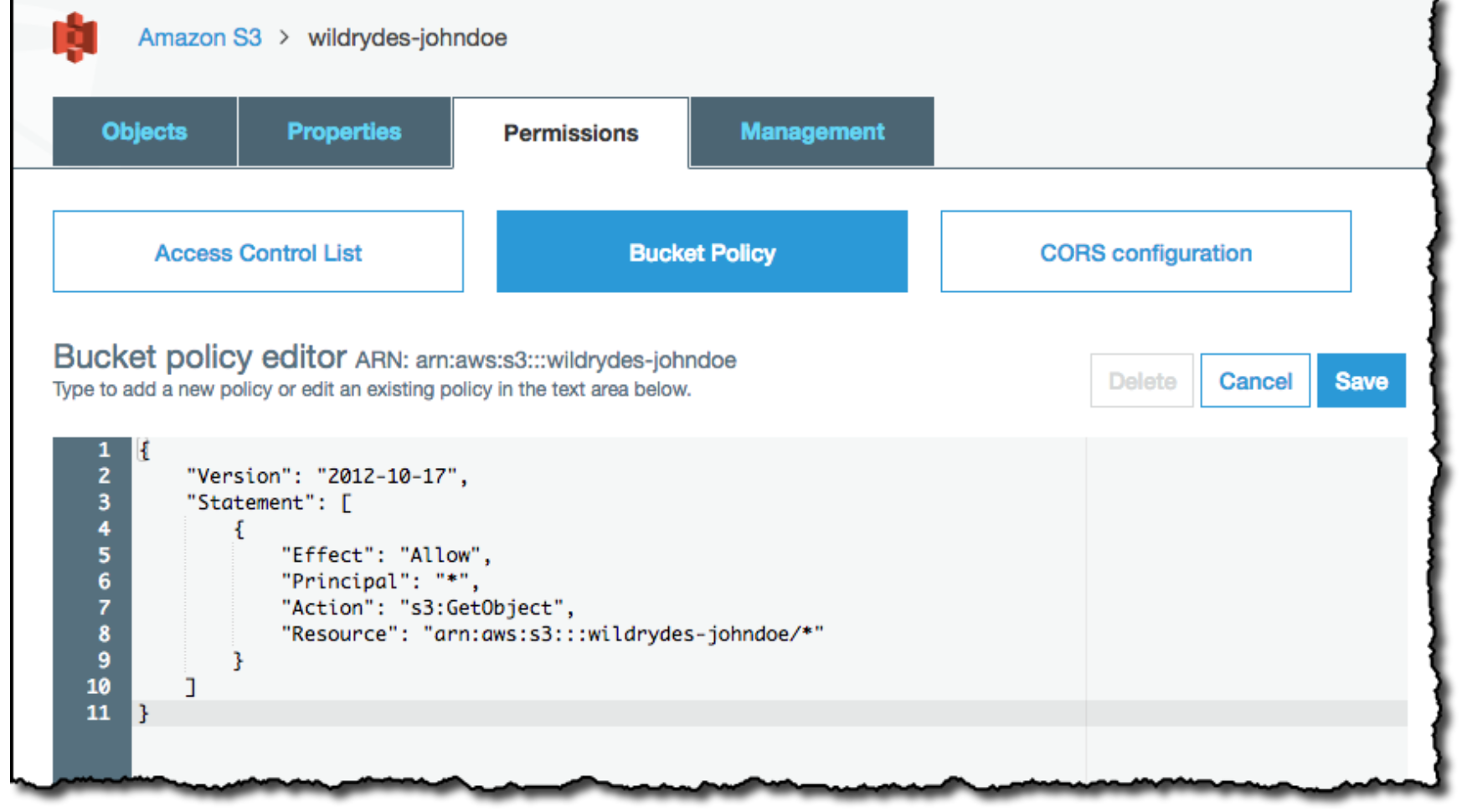The width and height of the screenshot is (1462, 812).
Task: Place cursor on the "Statement": [ line
Action: click(x=269, y=502)
